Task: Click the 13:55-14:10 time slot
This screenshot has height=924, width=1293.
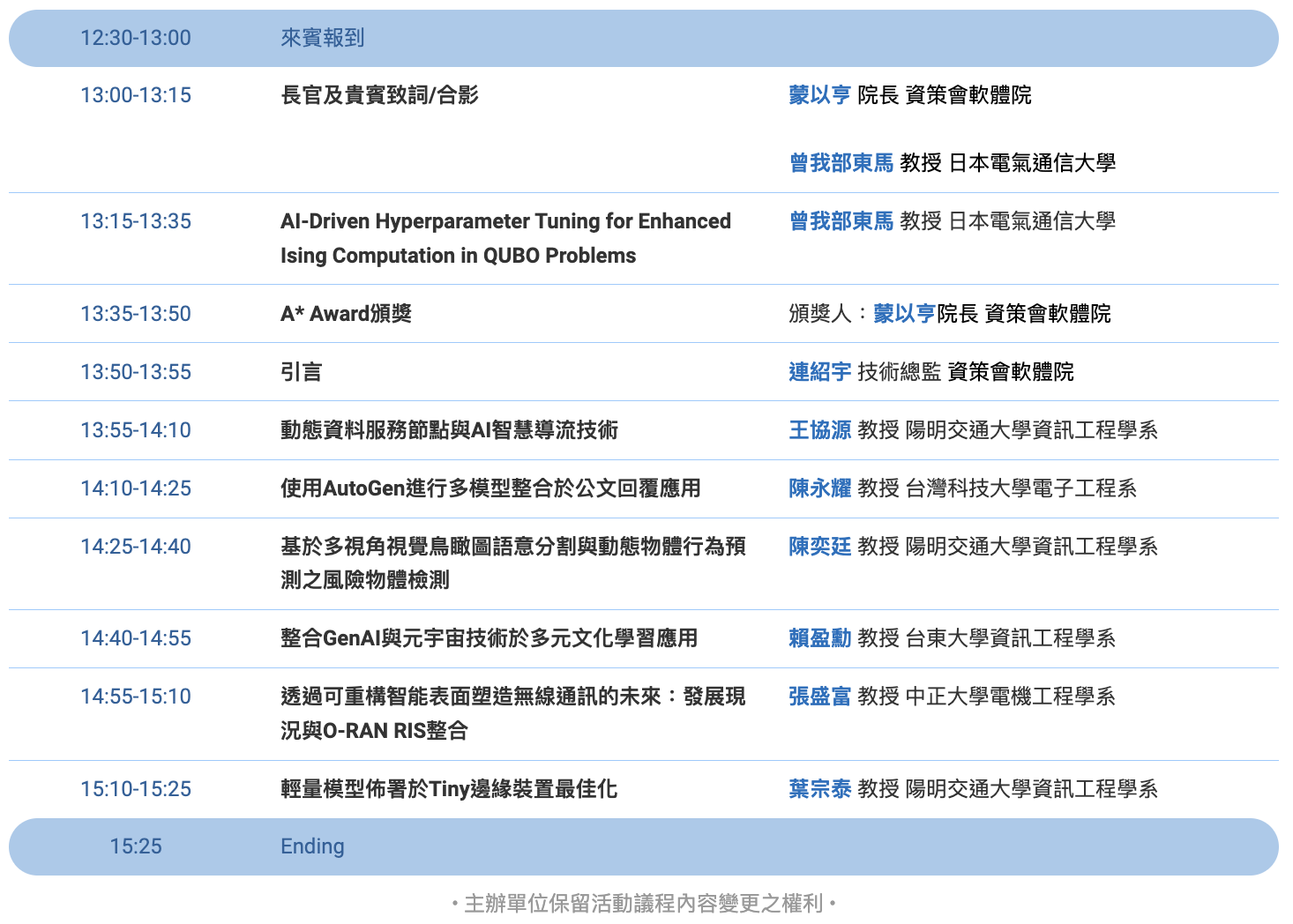Action: (136, 430)
